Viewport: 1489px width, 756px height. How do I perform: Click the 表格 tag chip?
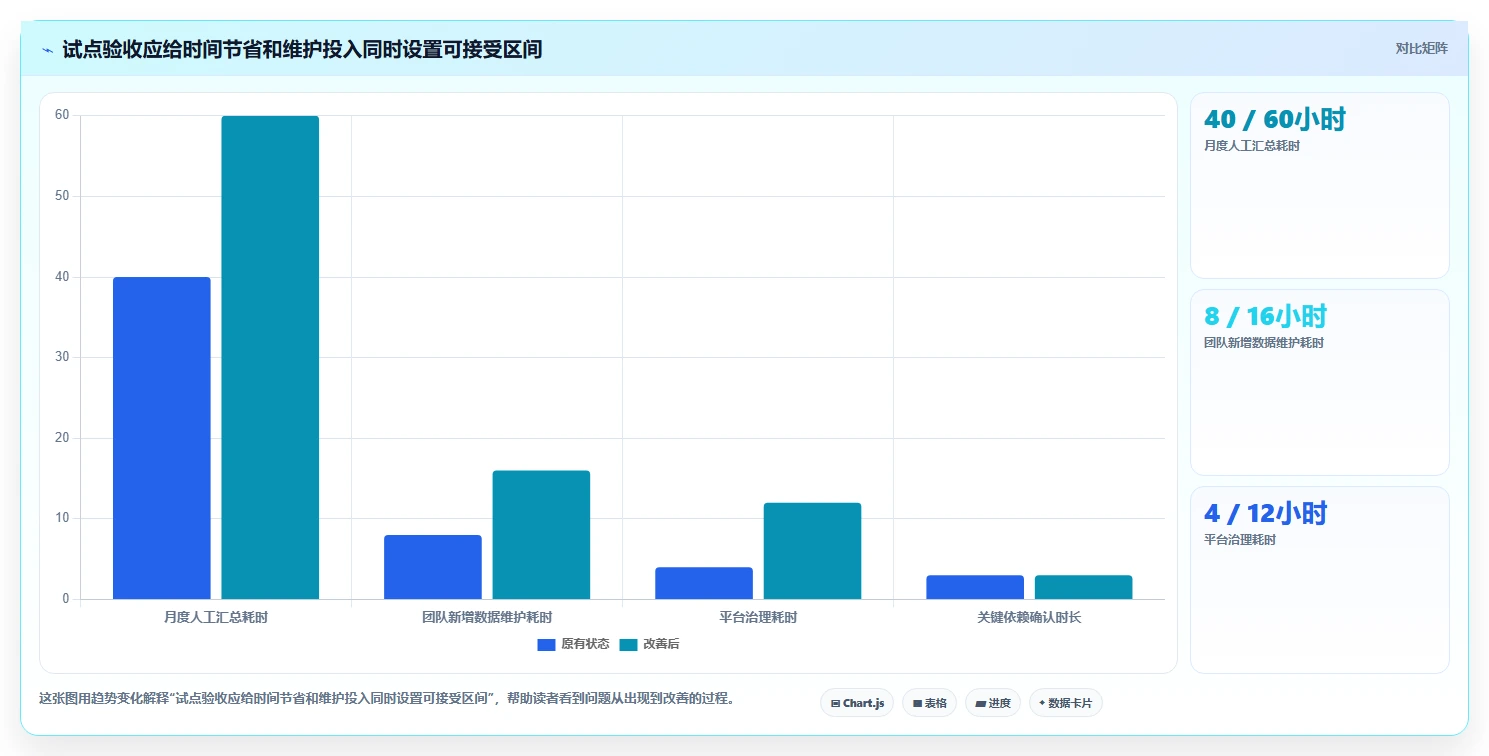tap(929, 703)
